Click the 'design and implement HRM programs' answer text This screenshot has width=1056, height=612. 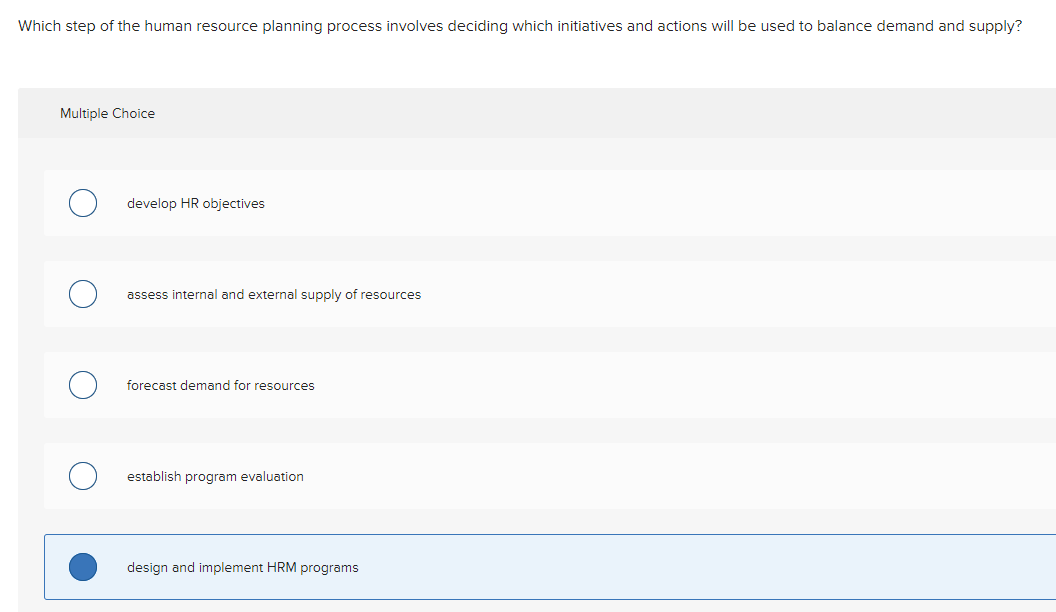242,567
